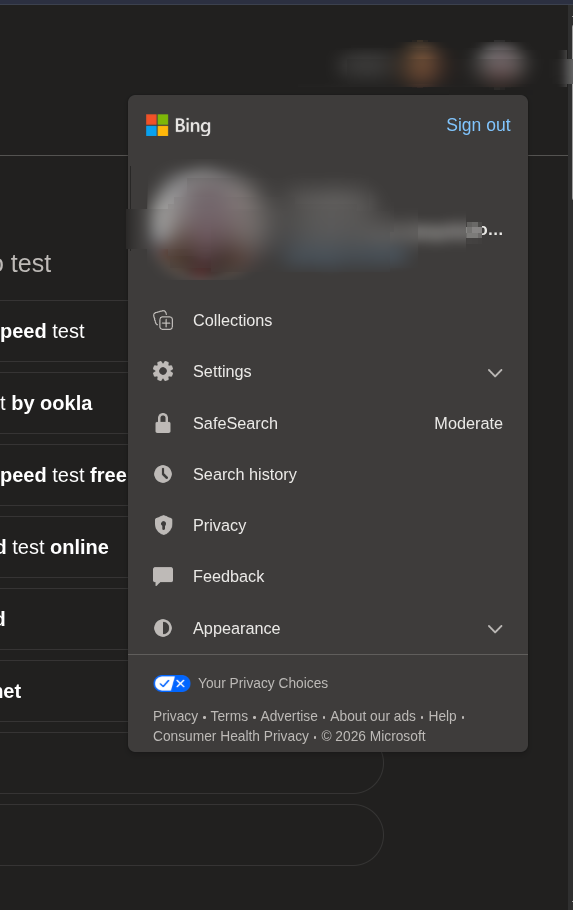Click the Privacy shield icon
Screen dimensions: 573x910
point(163,525)
